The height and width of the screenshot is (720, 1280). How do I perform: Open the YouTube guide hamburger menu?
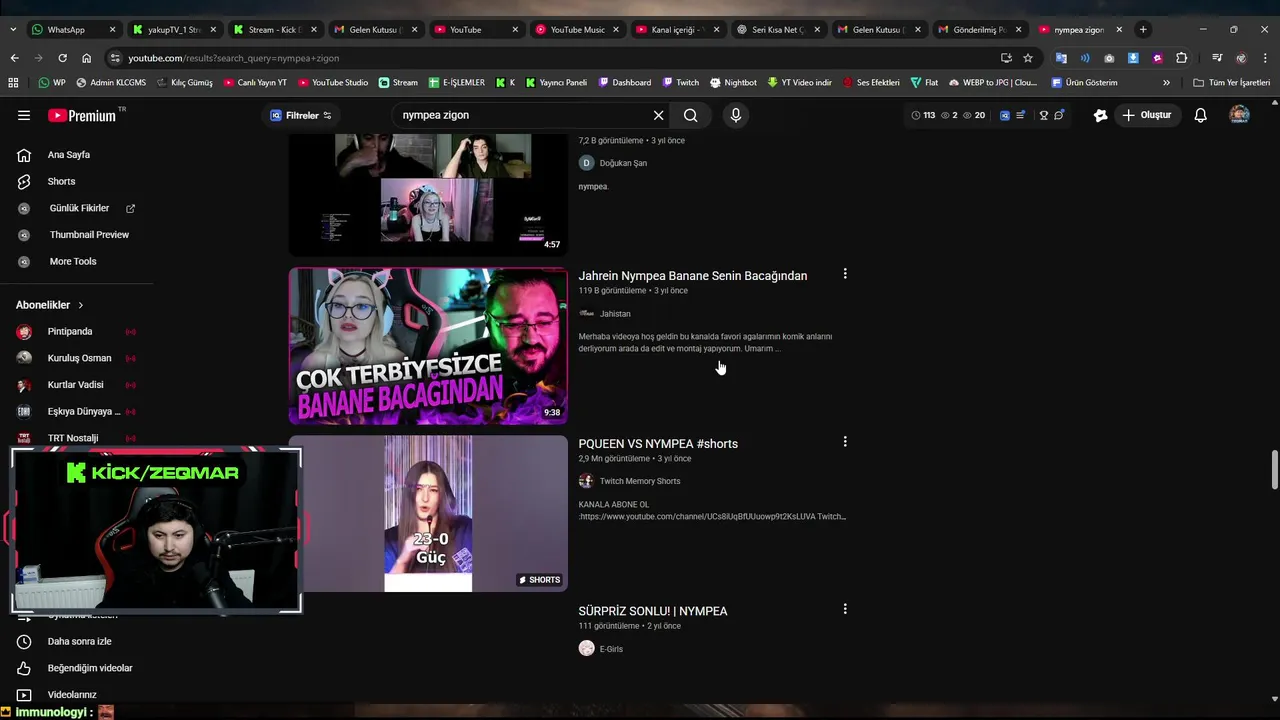coord(24,115)
